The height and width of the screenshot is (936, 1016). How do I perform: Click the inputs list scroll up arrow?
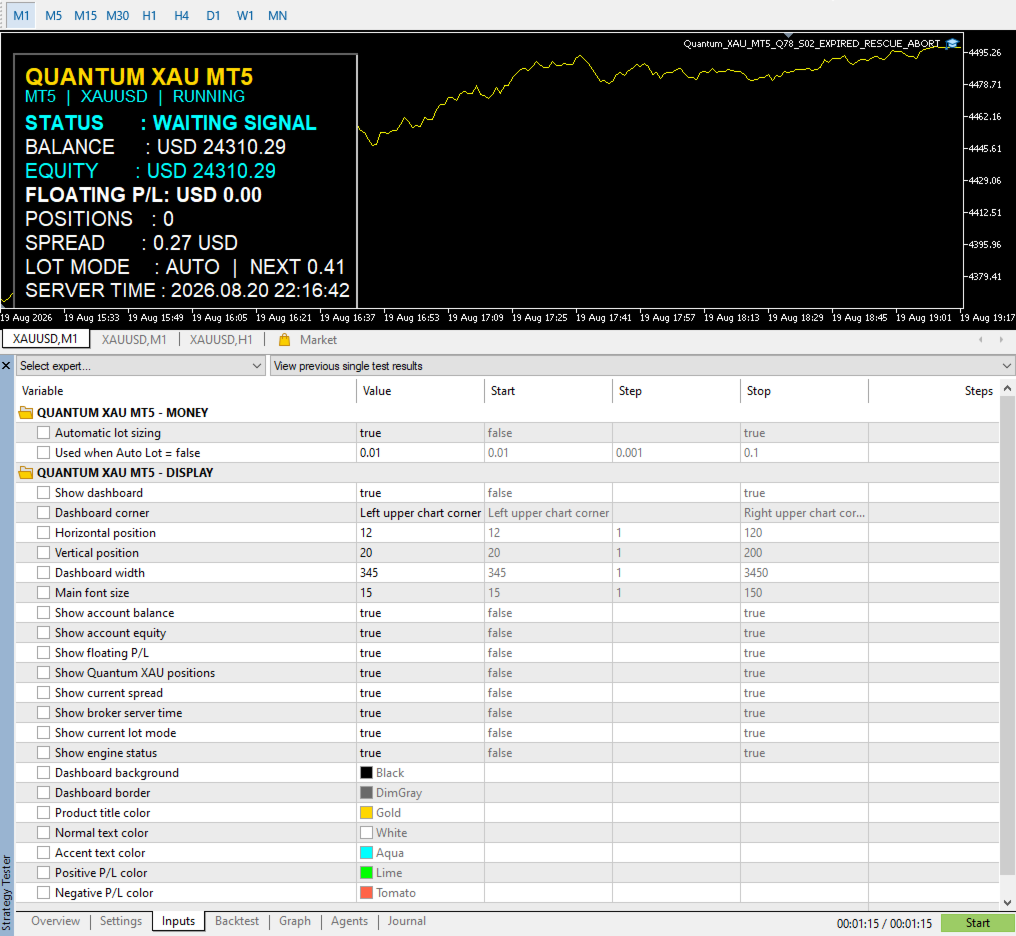coord(1008,389)
